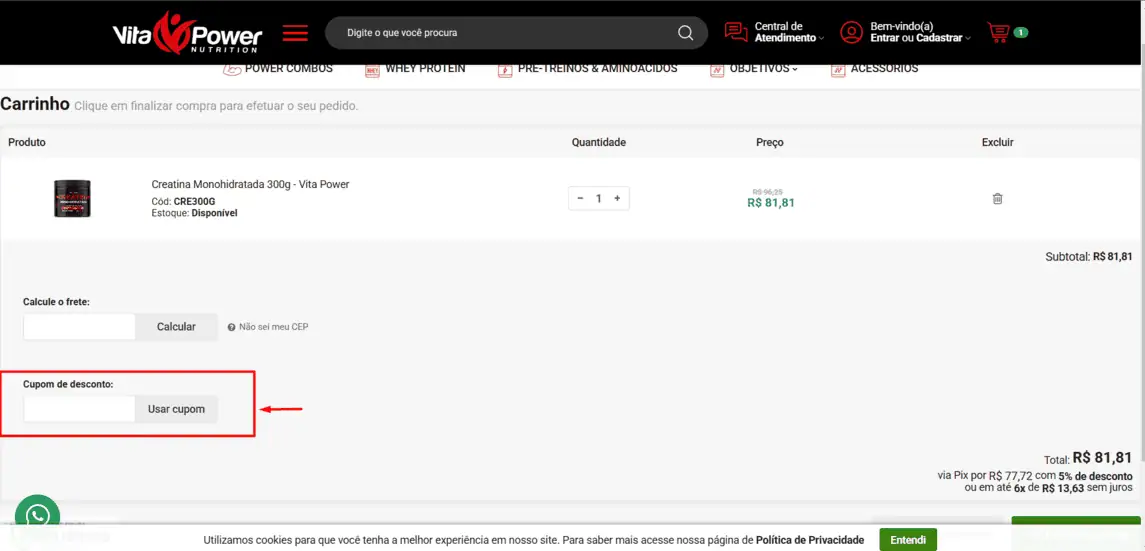Click the Subtotal R$ 81,81 text
The height and width of the screenshot is (551, 1145).
(1089, 257)
